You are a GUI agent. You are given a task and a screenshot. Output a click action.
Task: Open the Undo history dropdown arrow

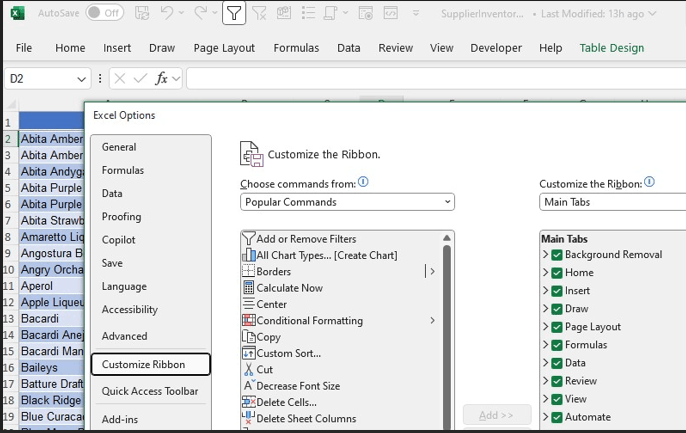point(181,13)
